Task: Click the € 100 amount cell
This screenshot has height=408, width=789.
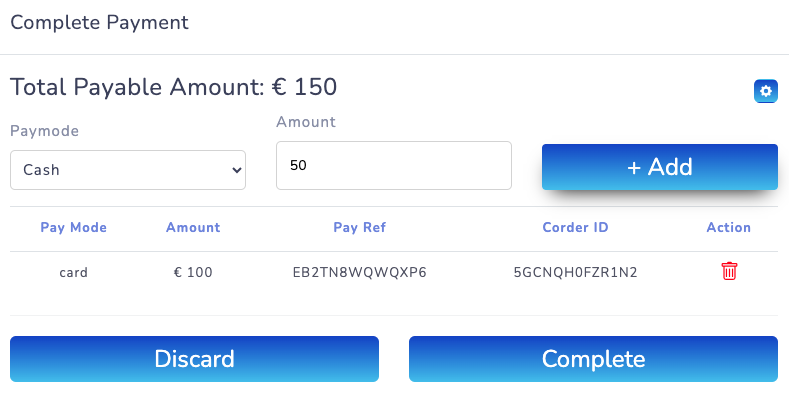Action: 193,272
